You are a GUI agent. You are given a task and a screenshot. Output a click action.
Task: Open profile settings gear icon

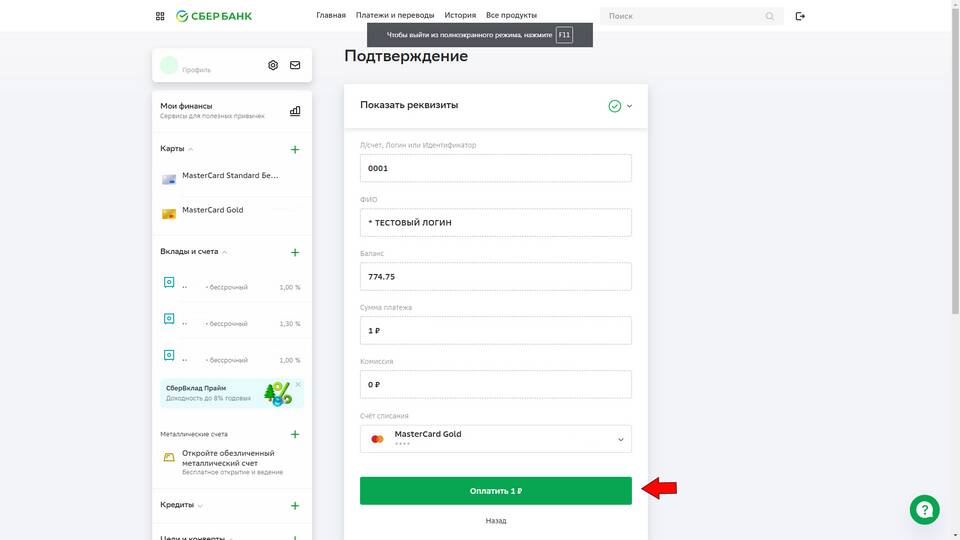click(273, 65)
